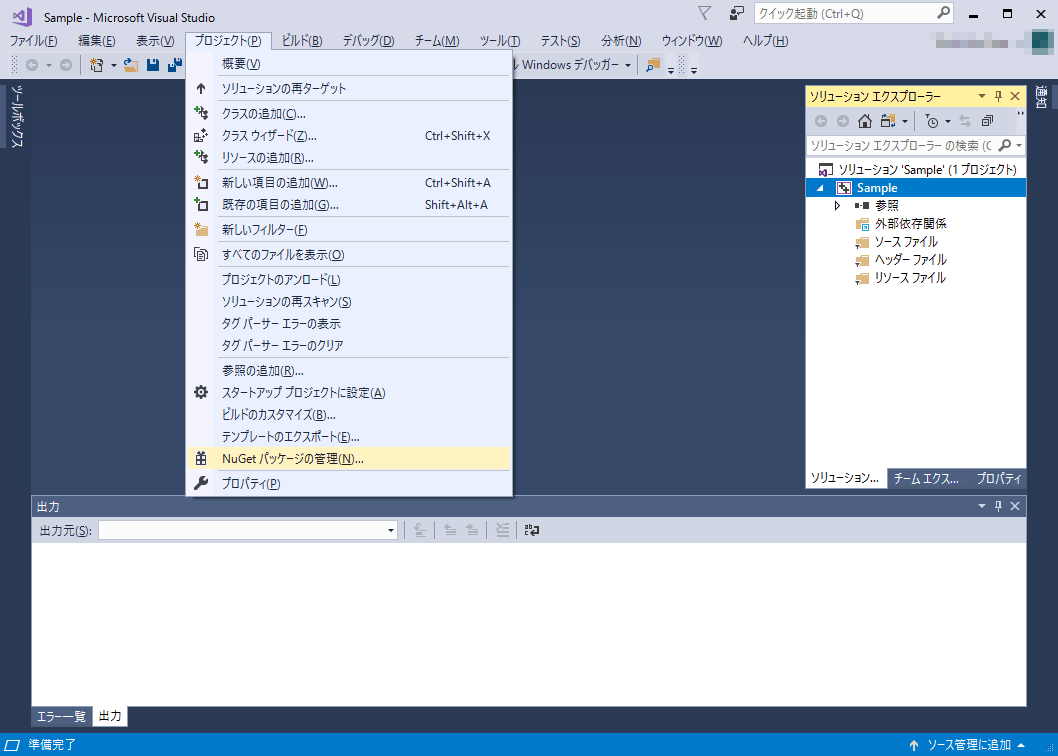Open Solution Explorer window position menu
The height and width of the screenshot is (756, 1058).
coord(982,97)
